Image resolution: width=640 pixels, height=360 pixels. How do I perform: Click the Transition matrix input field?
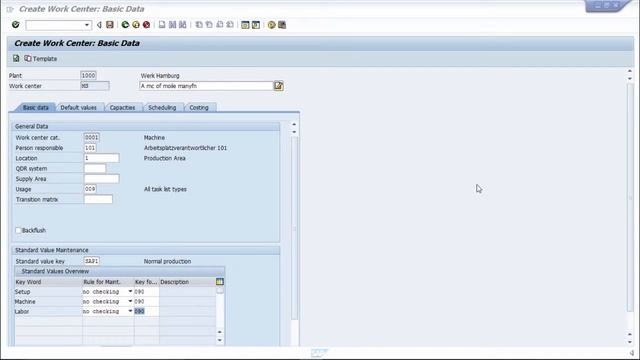point(98,199)
